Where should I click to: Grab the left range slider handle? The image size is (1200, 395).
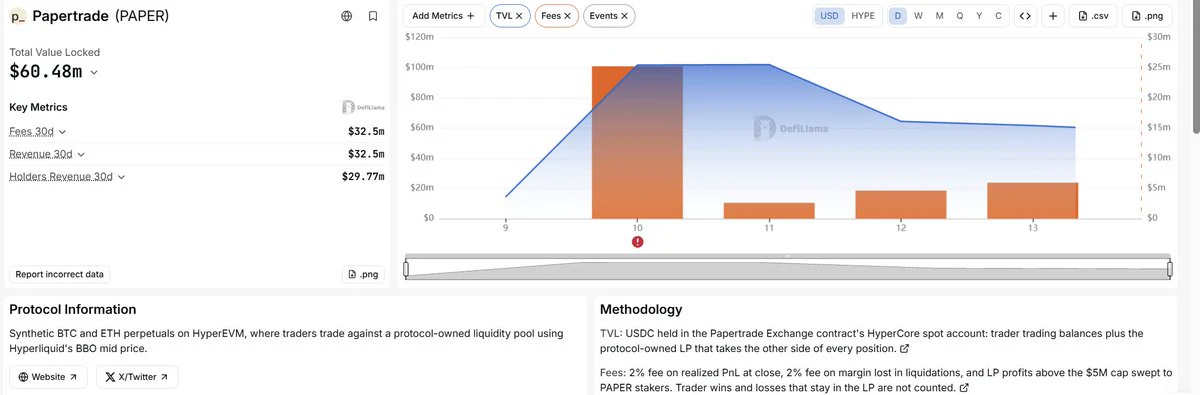406,269
